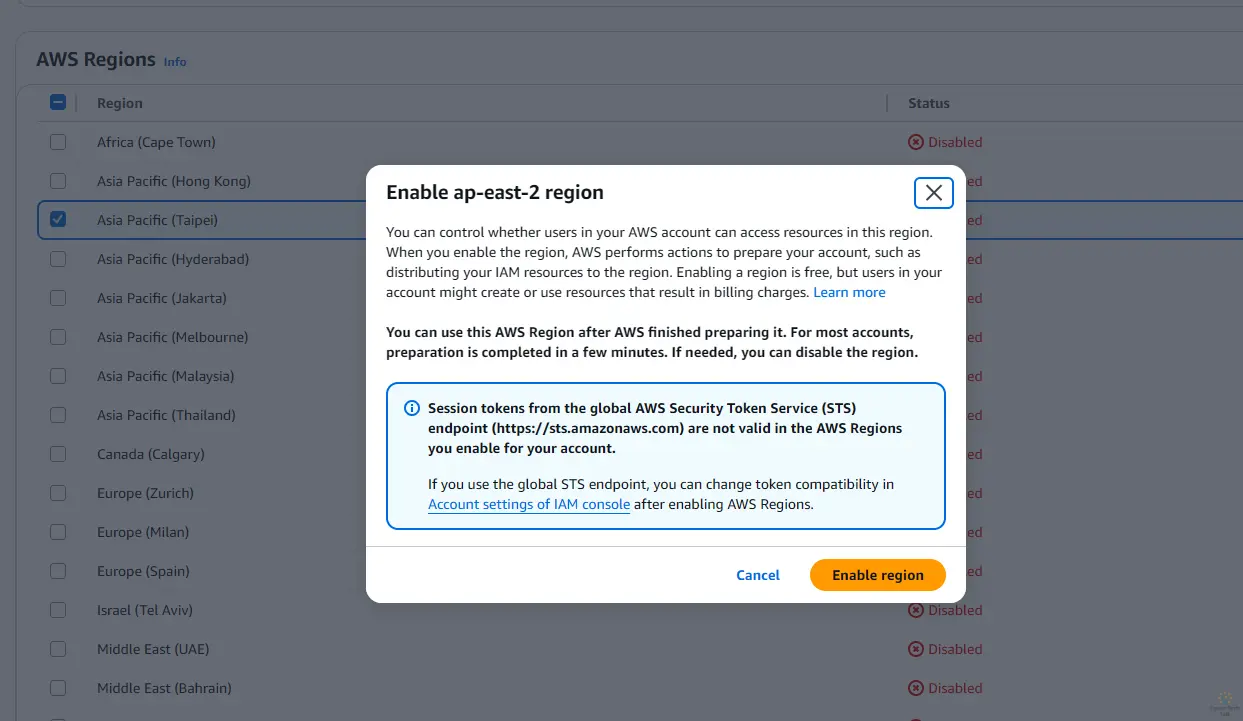Click the Asia Pacific (Malaysia) region name

pos(166,376)
